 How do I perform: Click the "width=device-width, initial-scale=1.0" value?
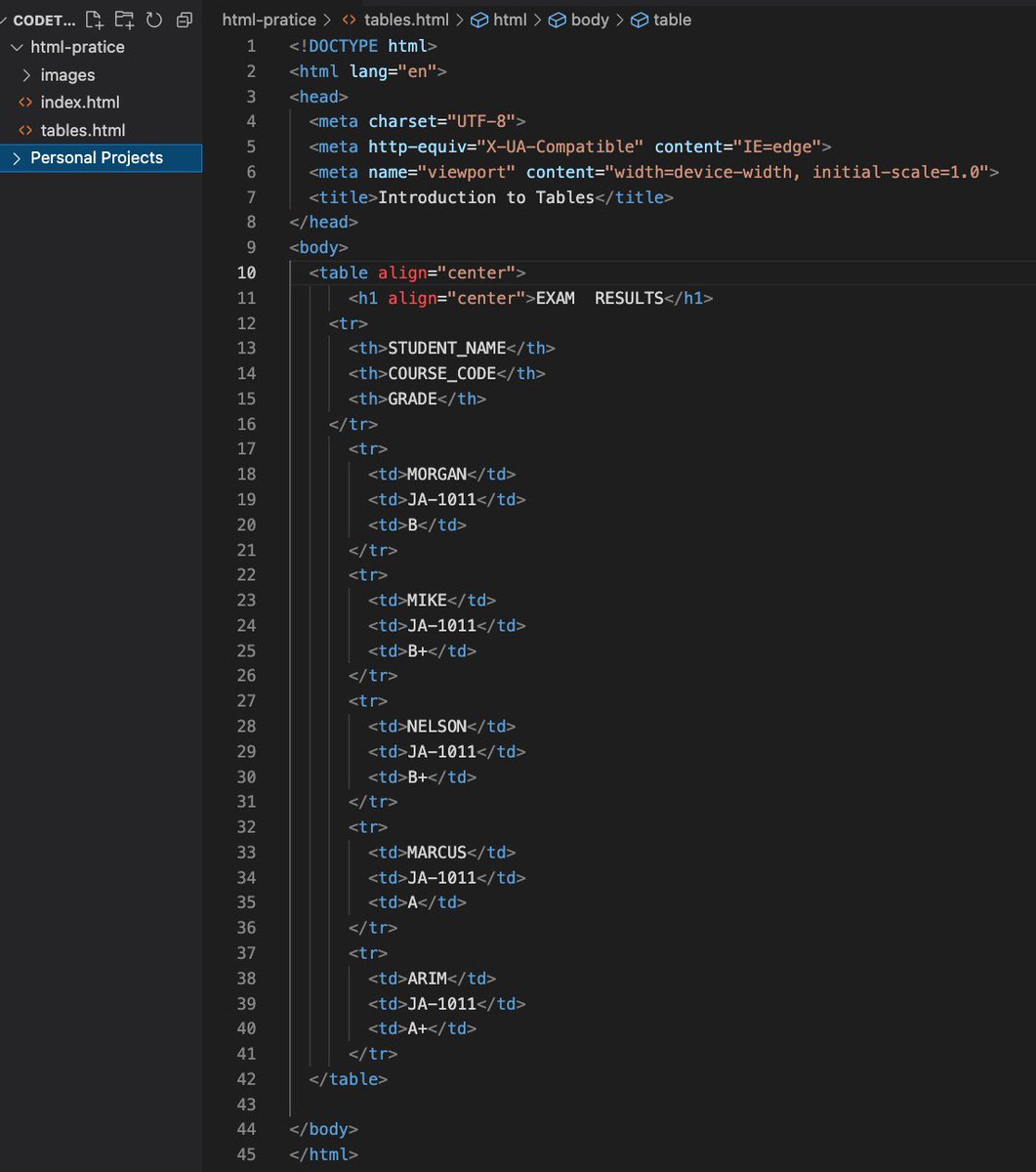pos(796,172)
